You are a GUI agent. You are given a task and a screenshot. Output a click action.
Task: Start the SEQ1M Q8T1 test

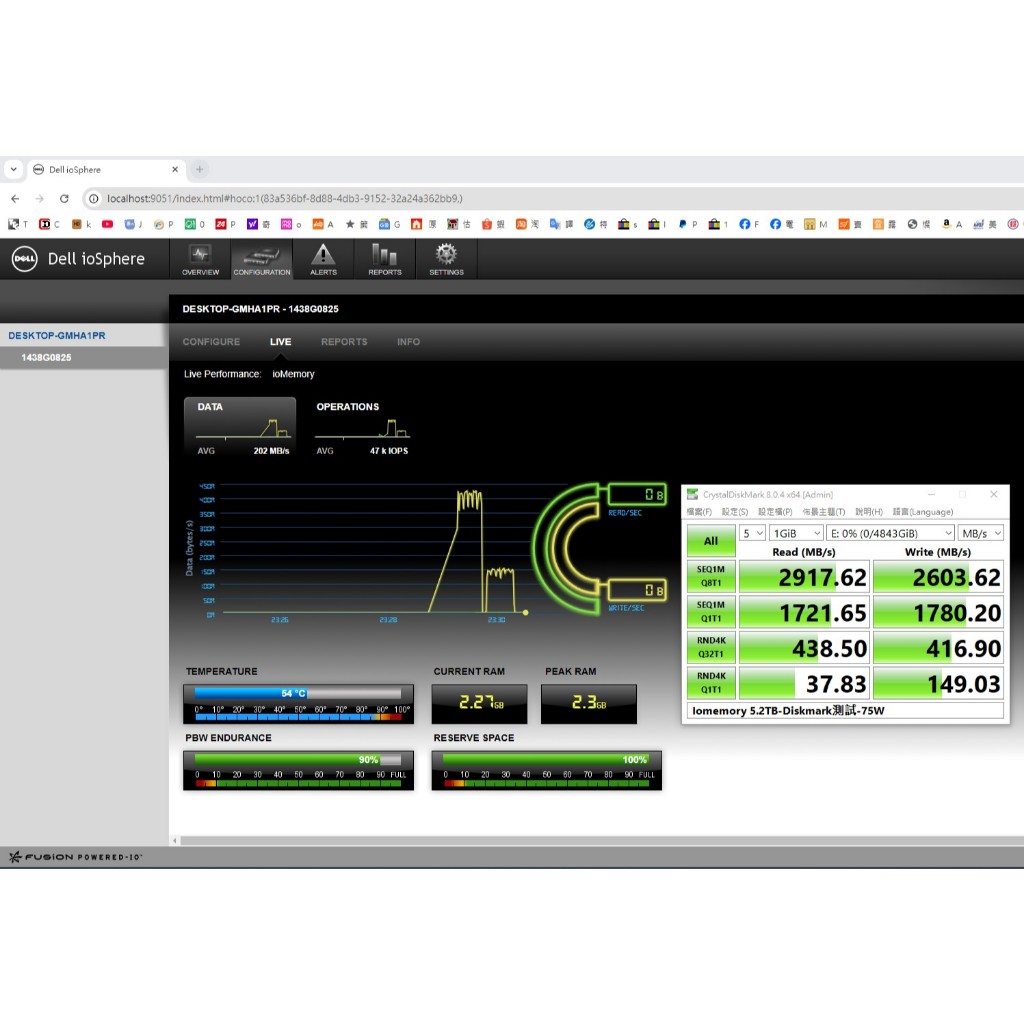click(x=710, y=575)
